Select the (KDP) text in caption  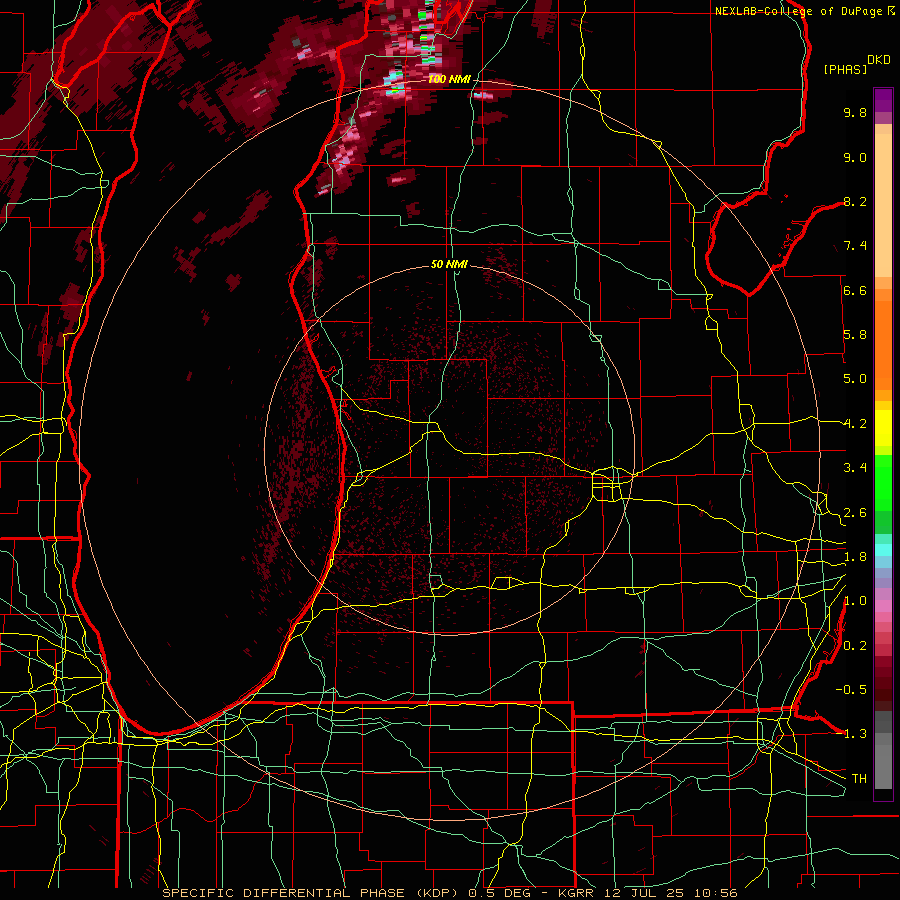tap(437, 893)
